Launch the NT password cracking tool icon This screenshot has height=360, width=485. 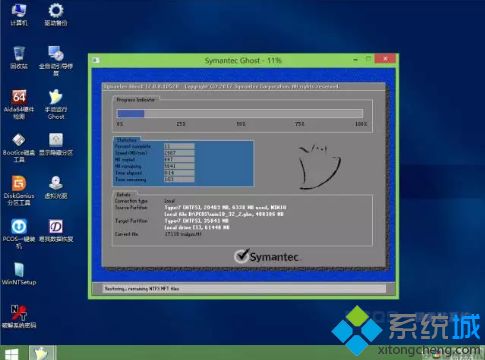[19, 316]
